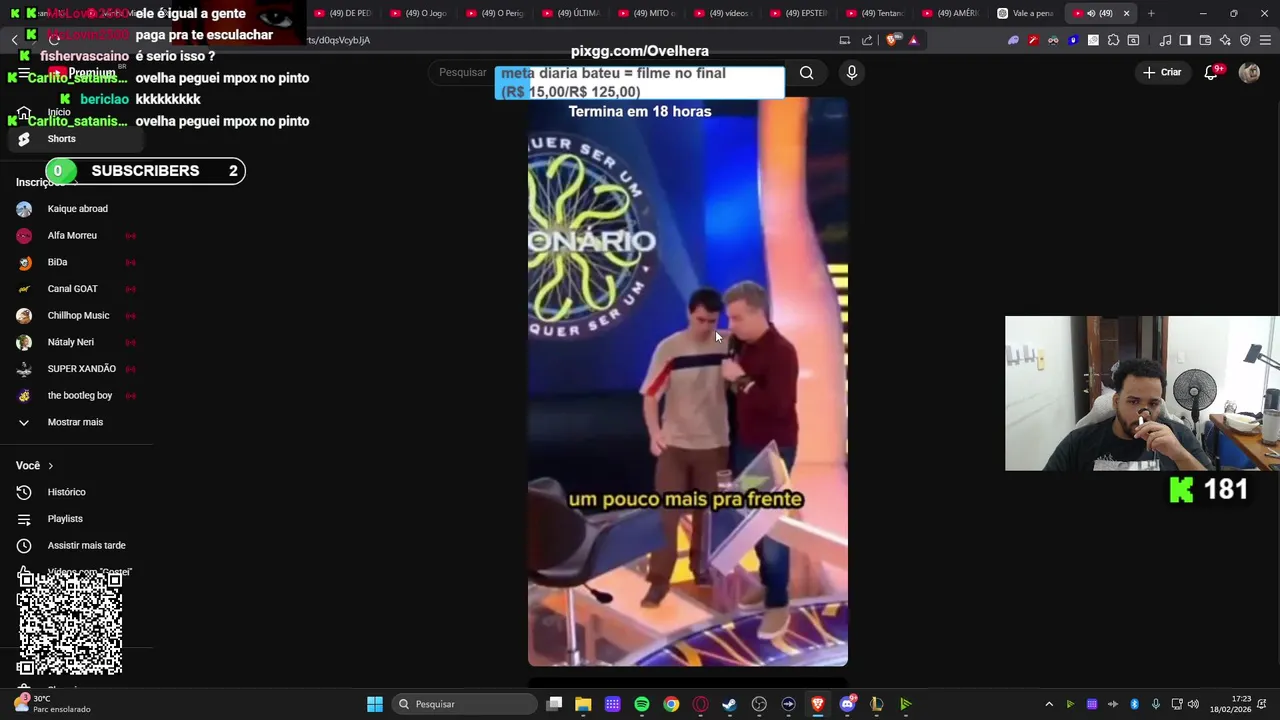Open the Shorts section in sidebar

(x=75, y=139)
